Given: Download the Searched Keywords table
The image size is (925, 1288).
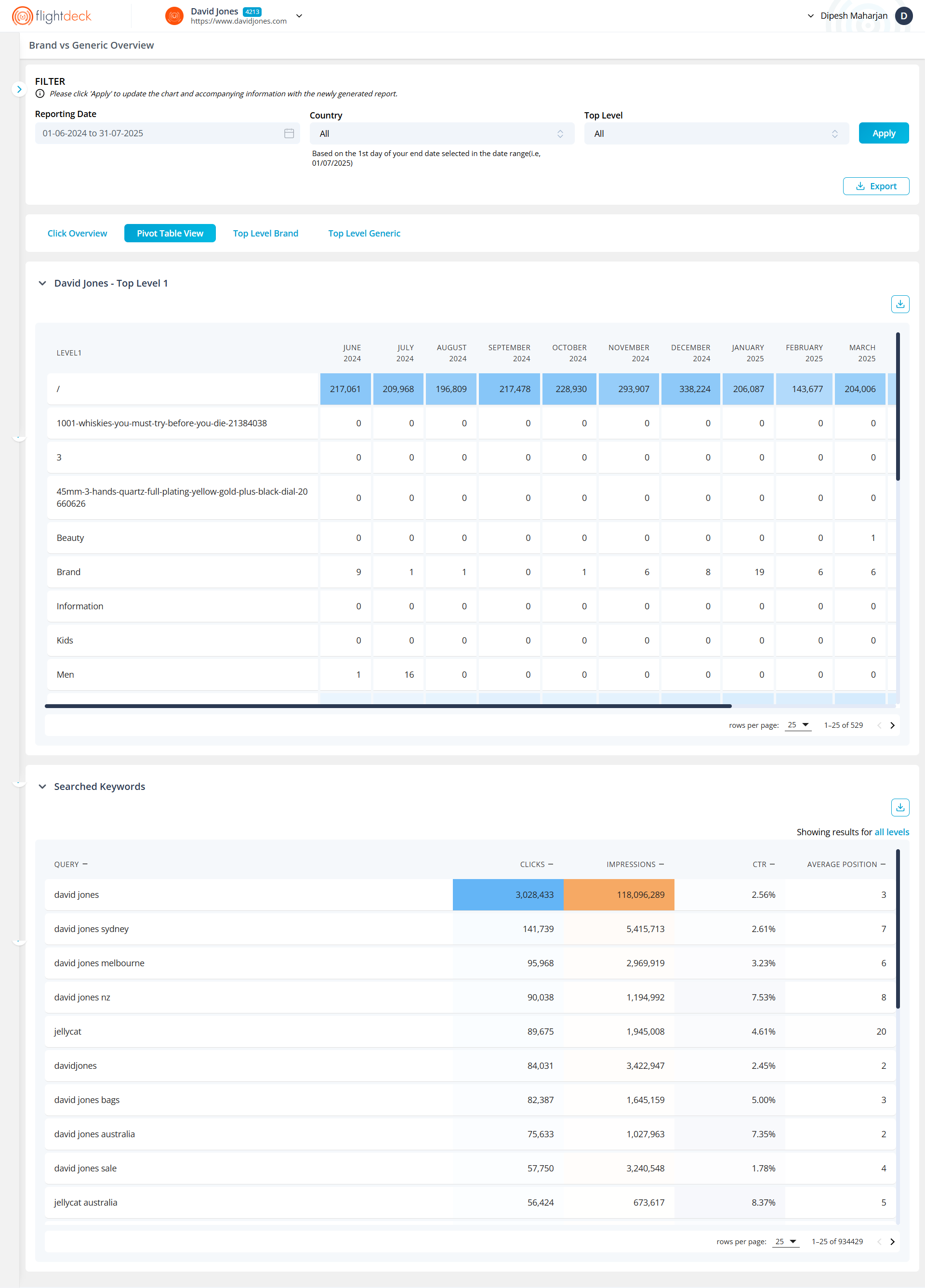Looking at the screenshot, I should (x=900, y=808).
